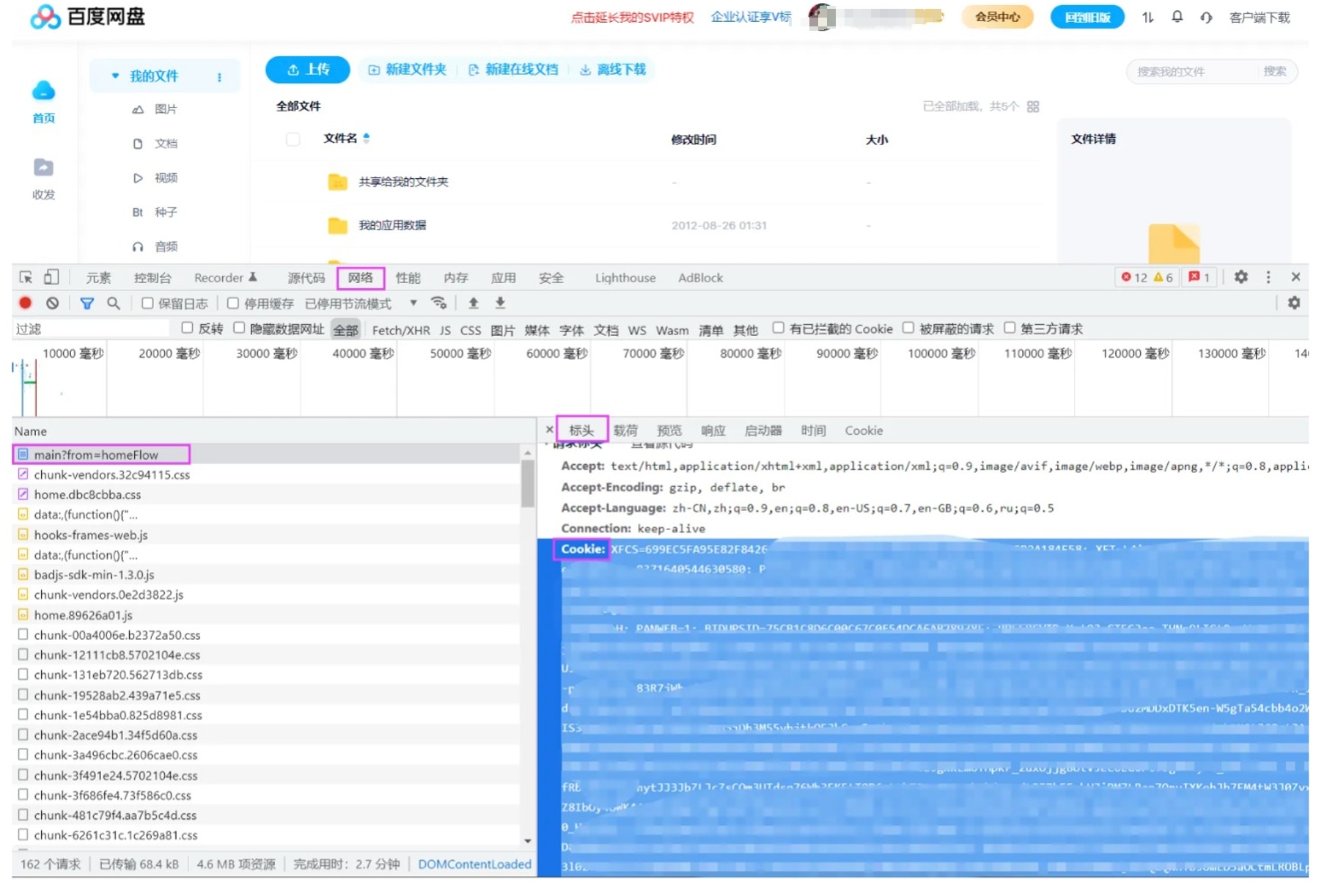Open issues badge showing 1

click(1199, 277)
